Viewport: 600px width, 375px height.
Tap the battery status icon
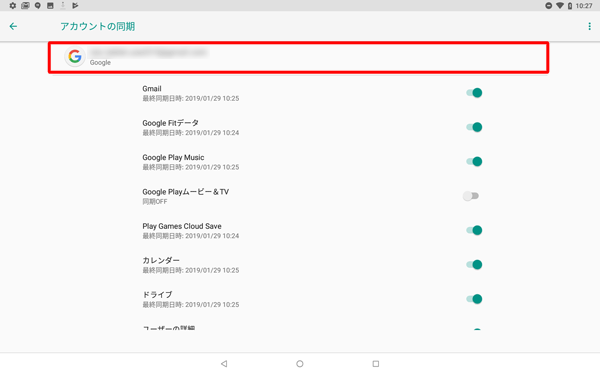pyautogui.click(x=570, y=5)
